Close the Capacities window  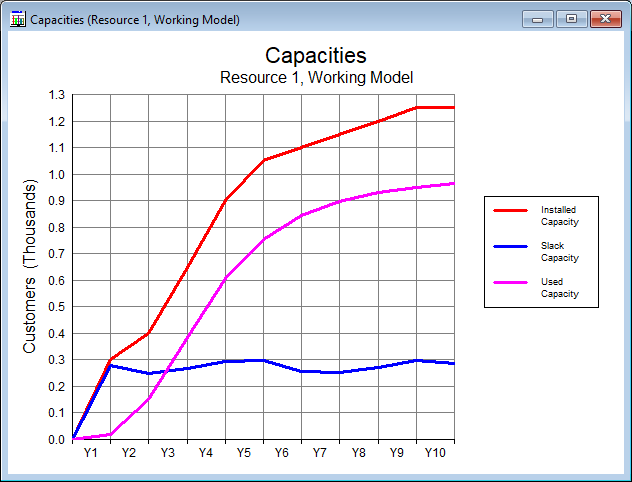[605, 19]
